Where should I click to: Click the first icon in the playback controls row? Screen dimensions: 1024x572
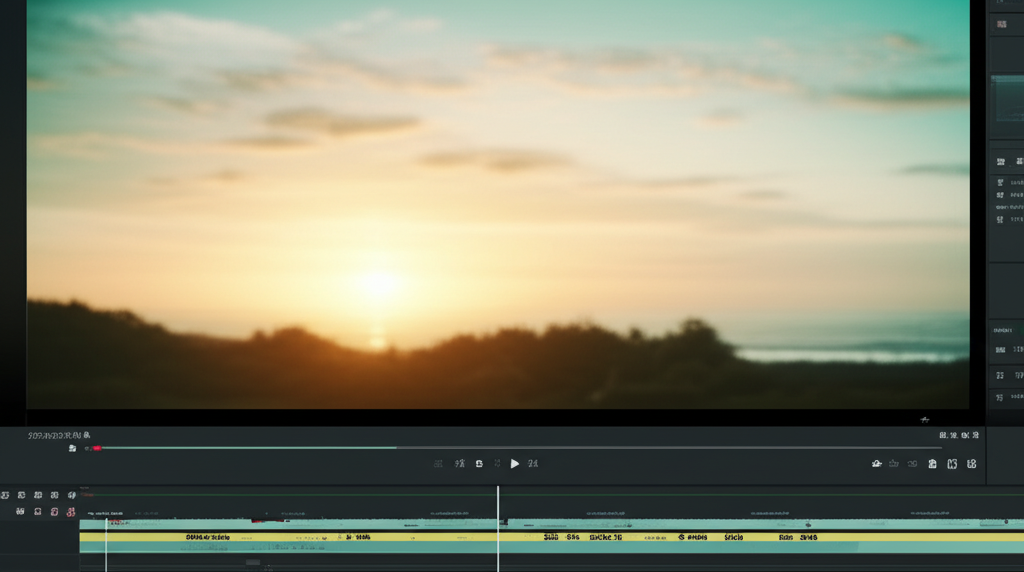coord(438,464)
